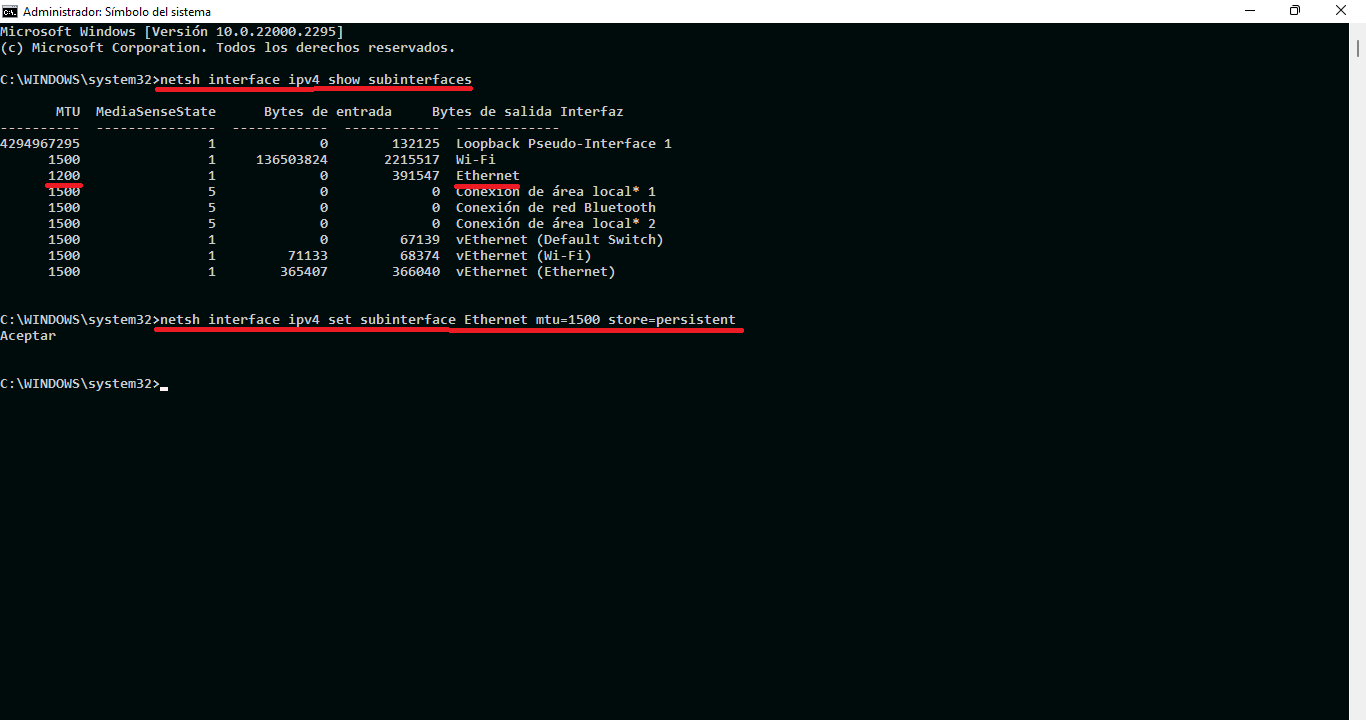Click the 132125 bytes out value
Screen dimensions: 1366x720
[416, 143]
